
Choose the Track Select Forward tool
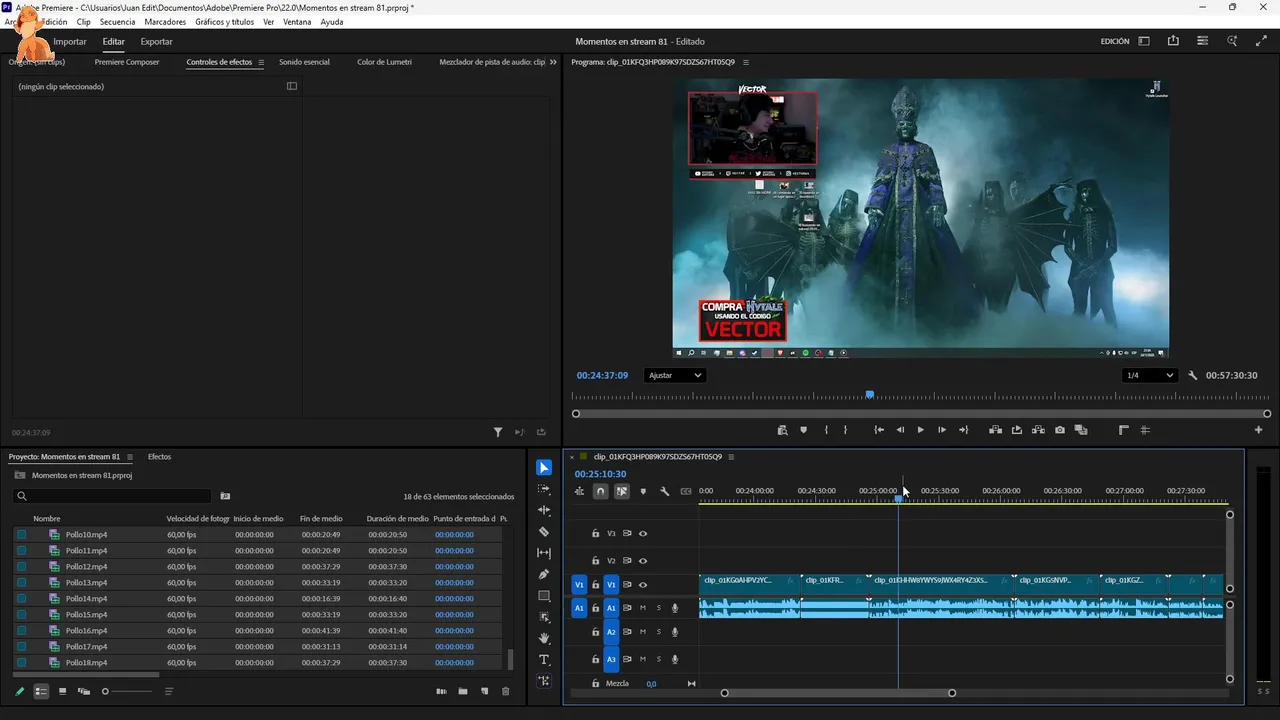click(544, 489)
